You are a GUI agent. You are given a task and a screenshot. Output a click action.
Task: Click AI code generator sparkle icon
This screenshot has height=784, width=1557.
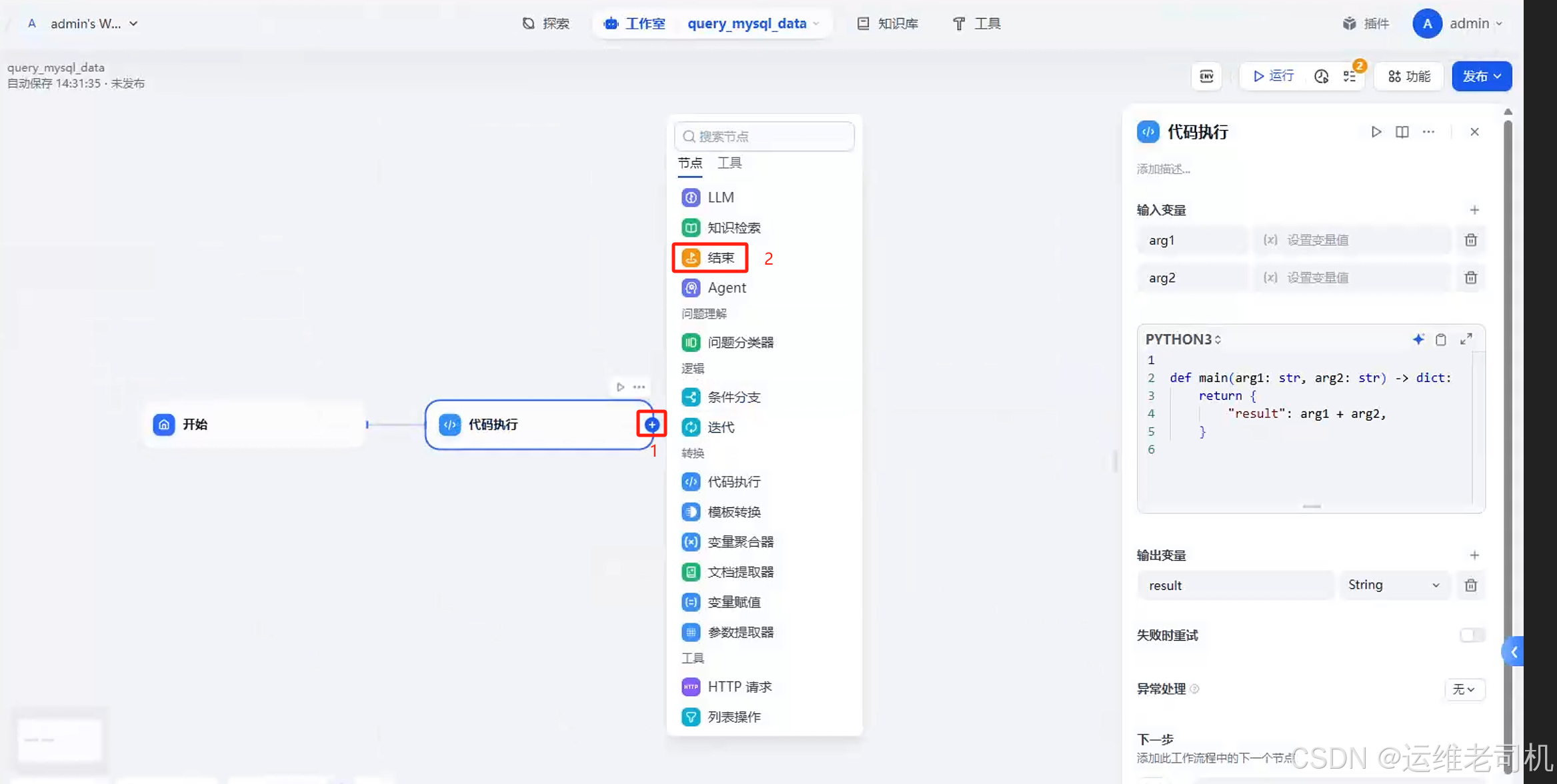tap(1418, 339)
